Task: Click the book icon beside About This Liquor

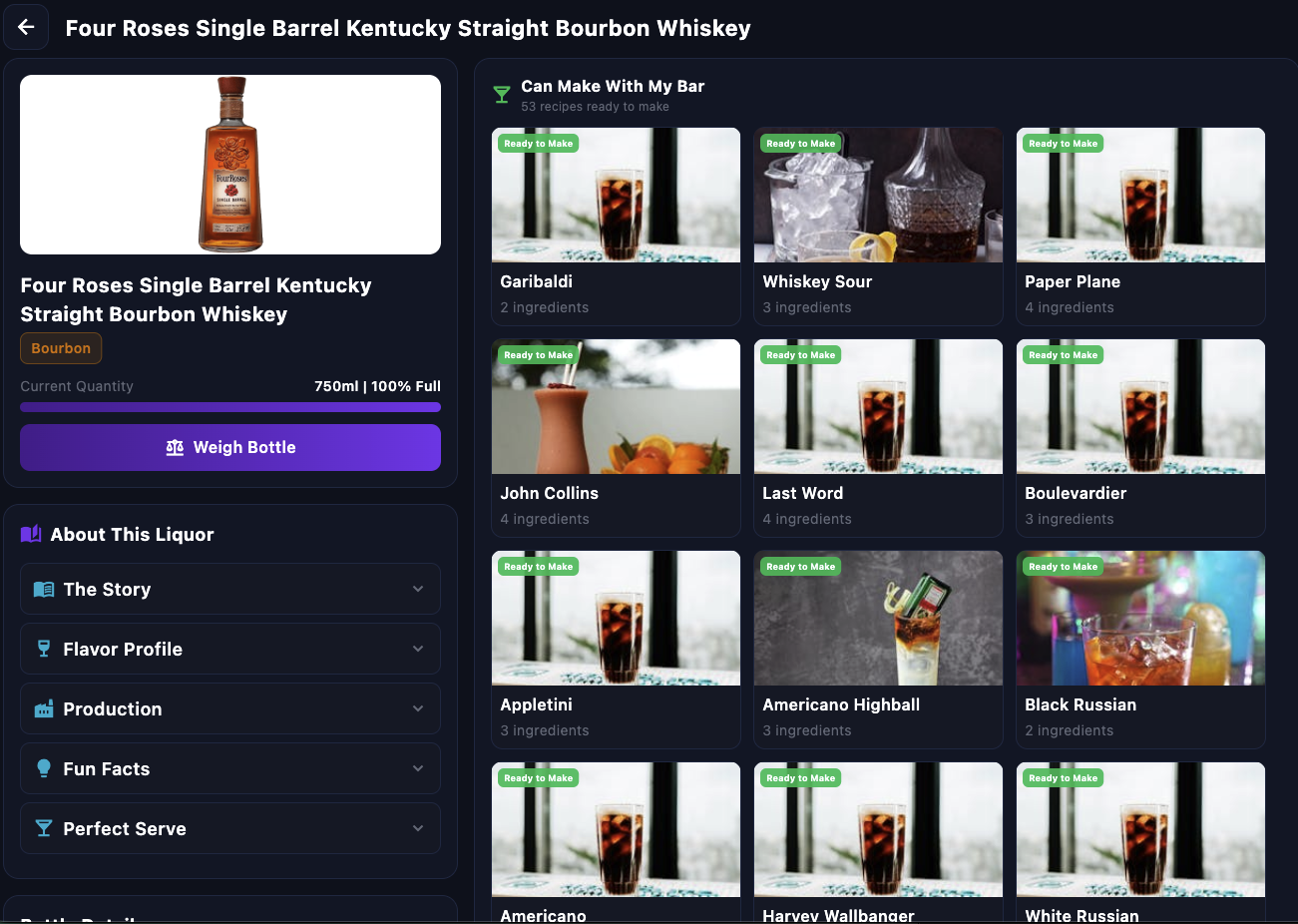Action: [31, 534]
